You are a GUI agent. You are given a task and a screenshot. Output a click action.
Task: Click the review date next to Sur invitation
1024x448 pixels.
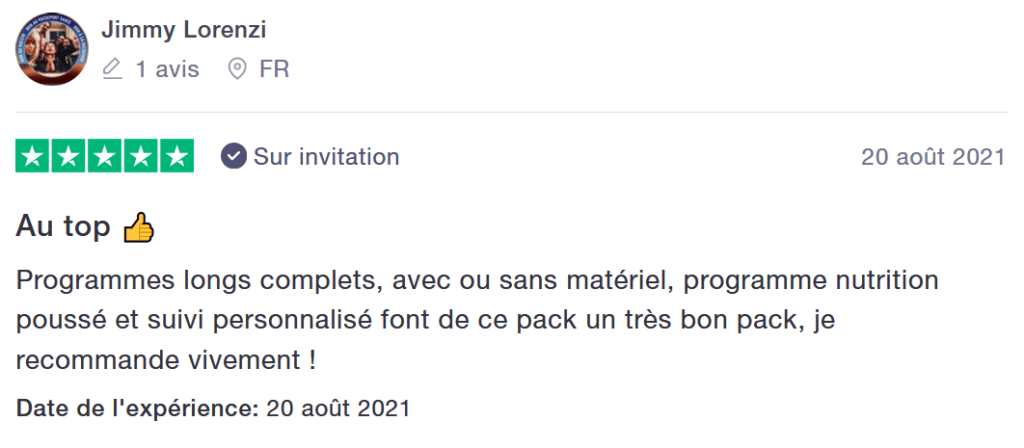tap(932, 157)
